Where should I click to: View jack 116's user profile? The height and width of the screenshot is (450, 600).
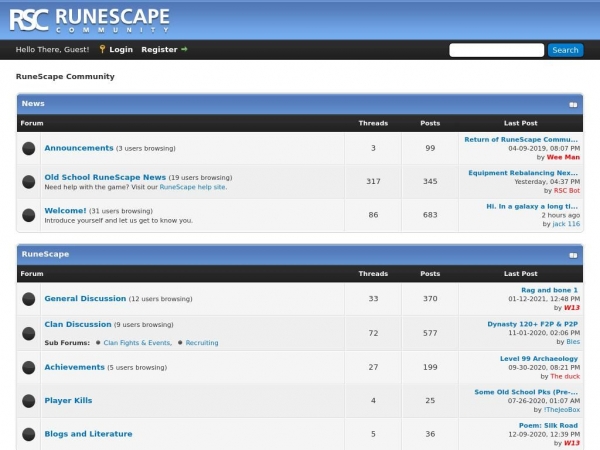566,224
